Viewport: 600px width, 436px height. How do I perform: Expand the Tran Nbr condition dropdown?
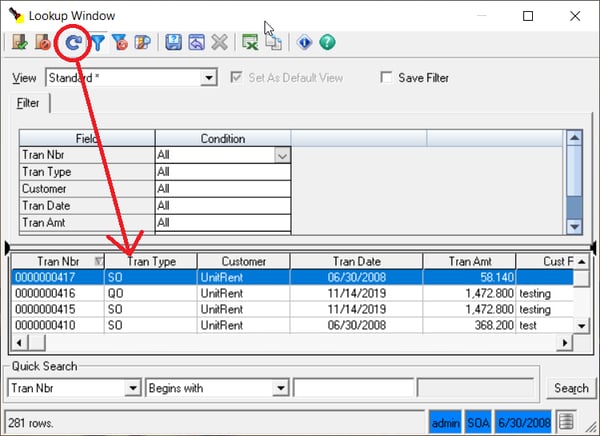pos(282,155)
